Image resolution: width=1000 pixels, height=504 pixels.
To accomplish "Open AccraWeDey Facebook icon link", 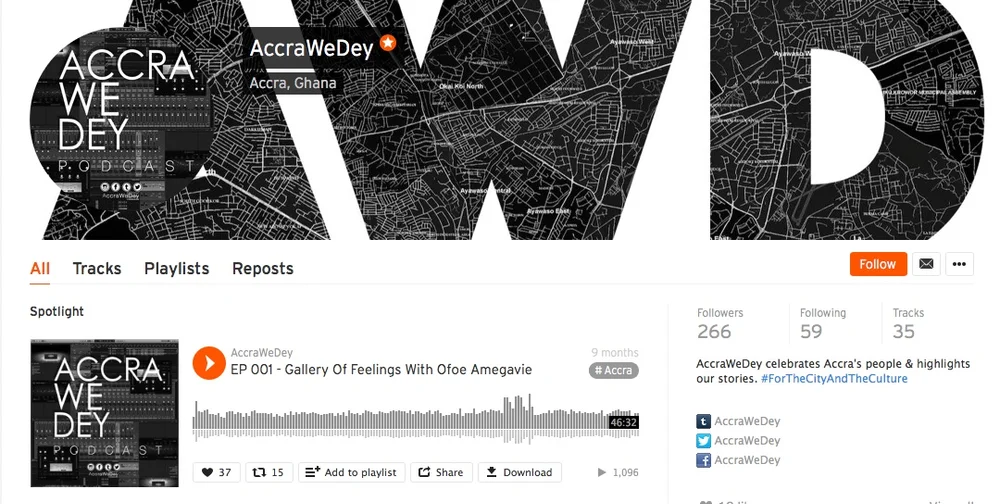I will pos(703,460).
